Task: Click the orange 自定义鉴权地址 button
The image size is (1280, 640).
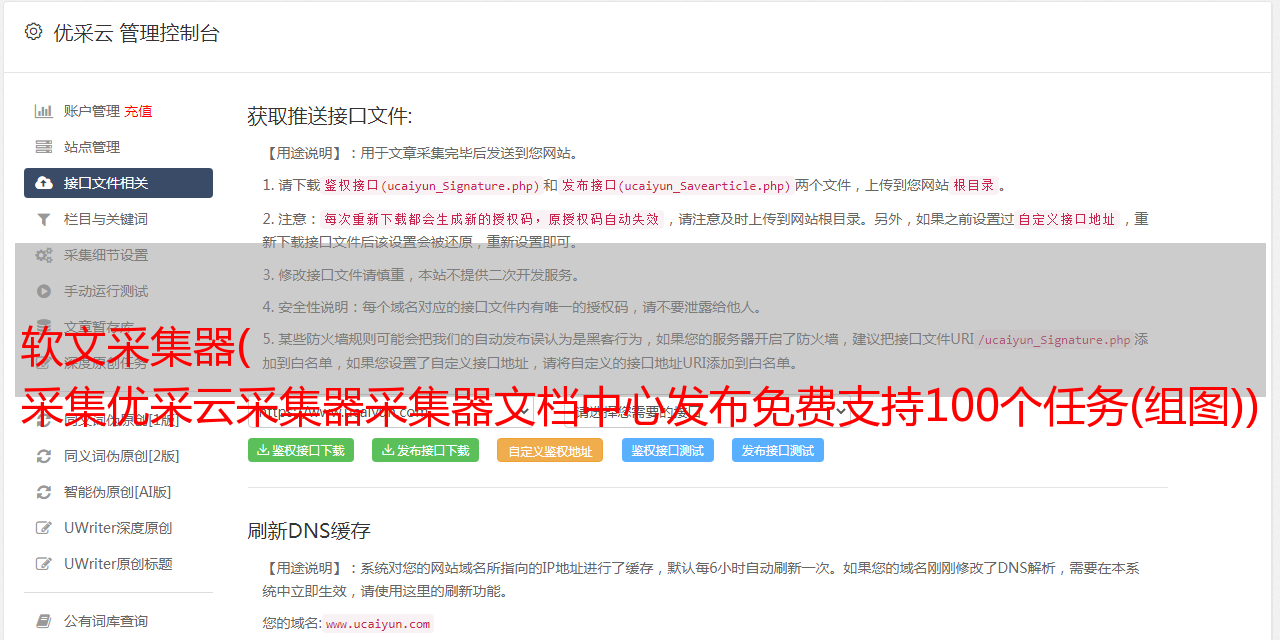Action: [550, 450]
